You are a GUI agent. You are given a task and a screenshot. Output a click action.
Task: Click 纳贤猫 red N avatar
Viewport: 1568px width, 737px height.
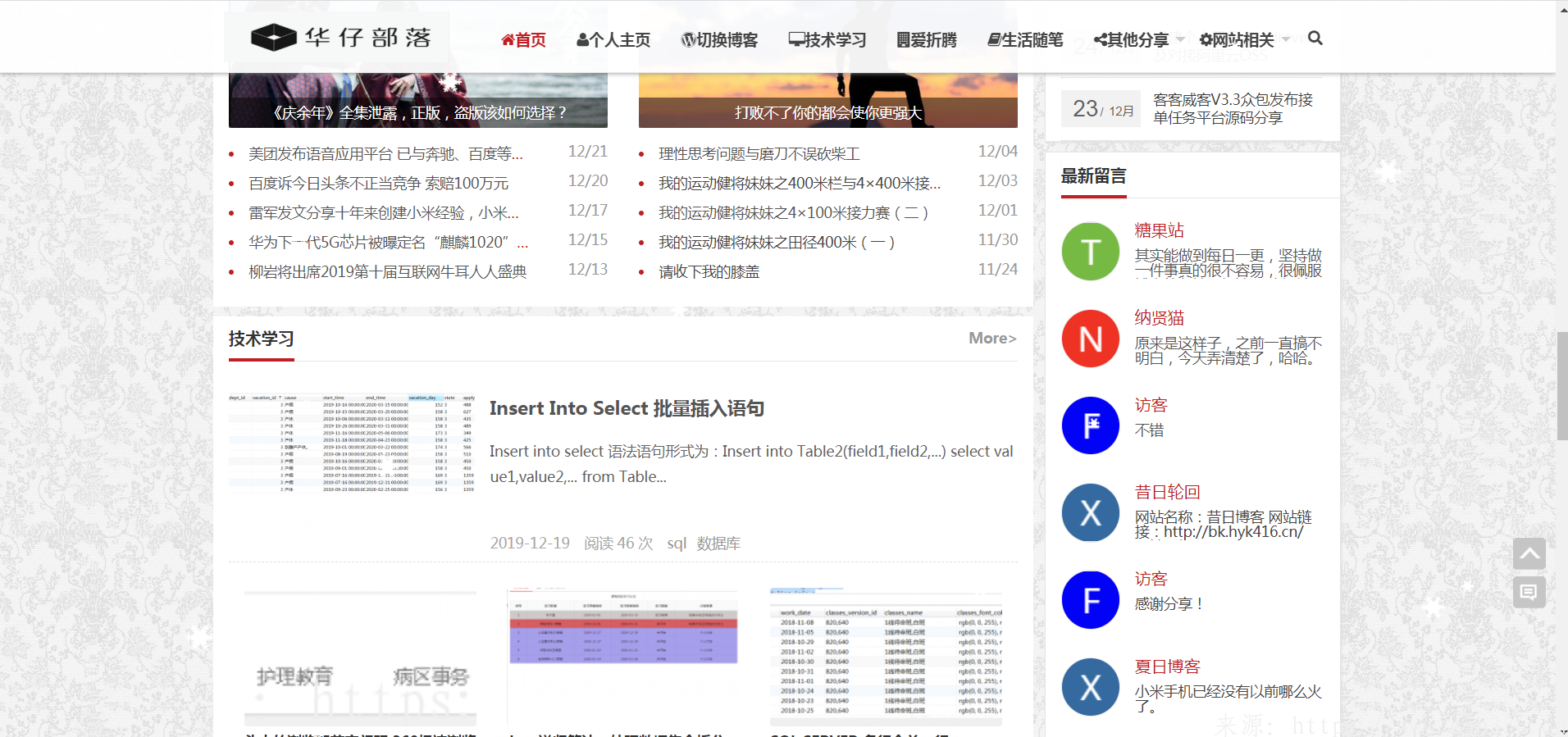point(1091,339)
